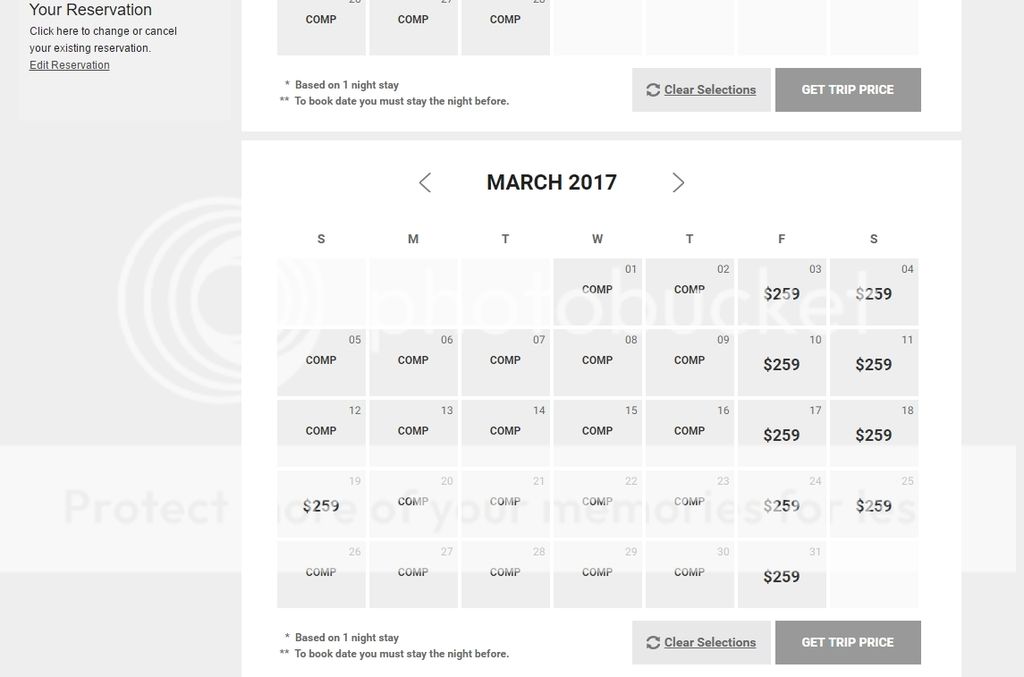Click refresh icon beside upper Clear Selections

point(653,90)
